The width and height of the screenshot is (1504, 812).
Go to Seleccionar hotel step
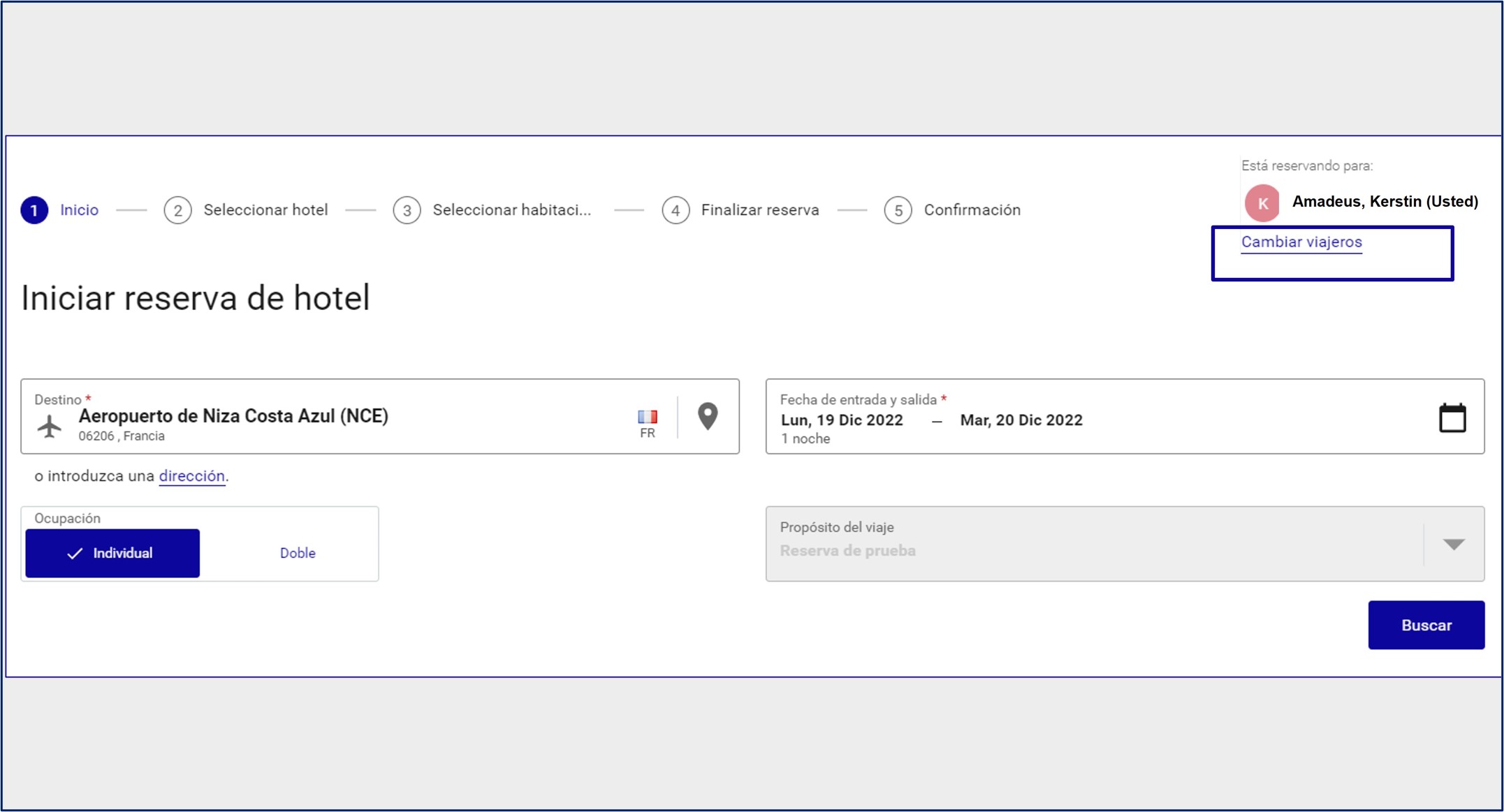click(265, 210)
